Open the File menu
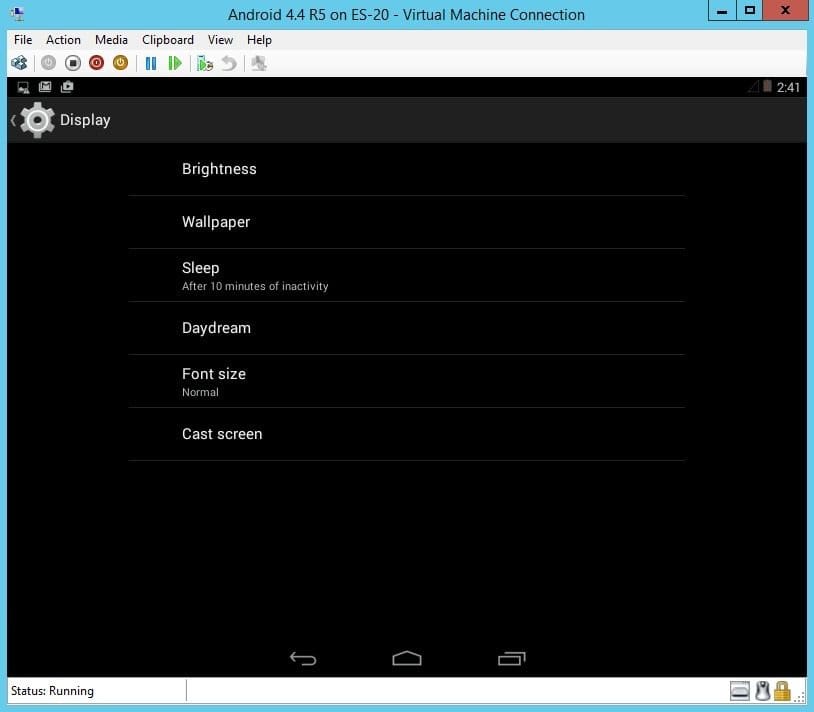This screenshot has height=712, width=814. [23, 40]
